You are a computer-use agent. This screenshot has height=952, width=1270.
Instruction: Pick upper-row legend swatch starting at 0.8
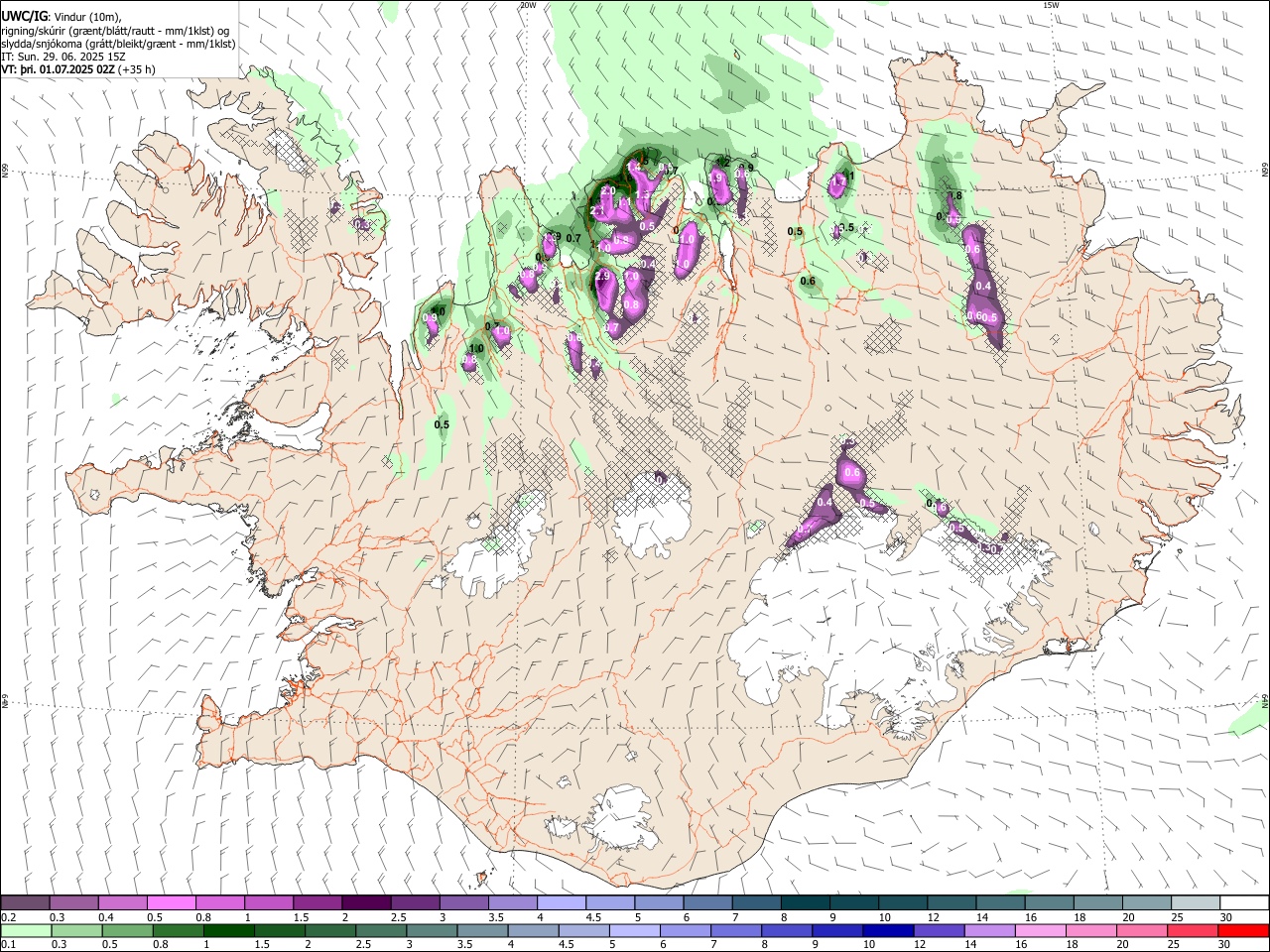click(219, 903)
